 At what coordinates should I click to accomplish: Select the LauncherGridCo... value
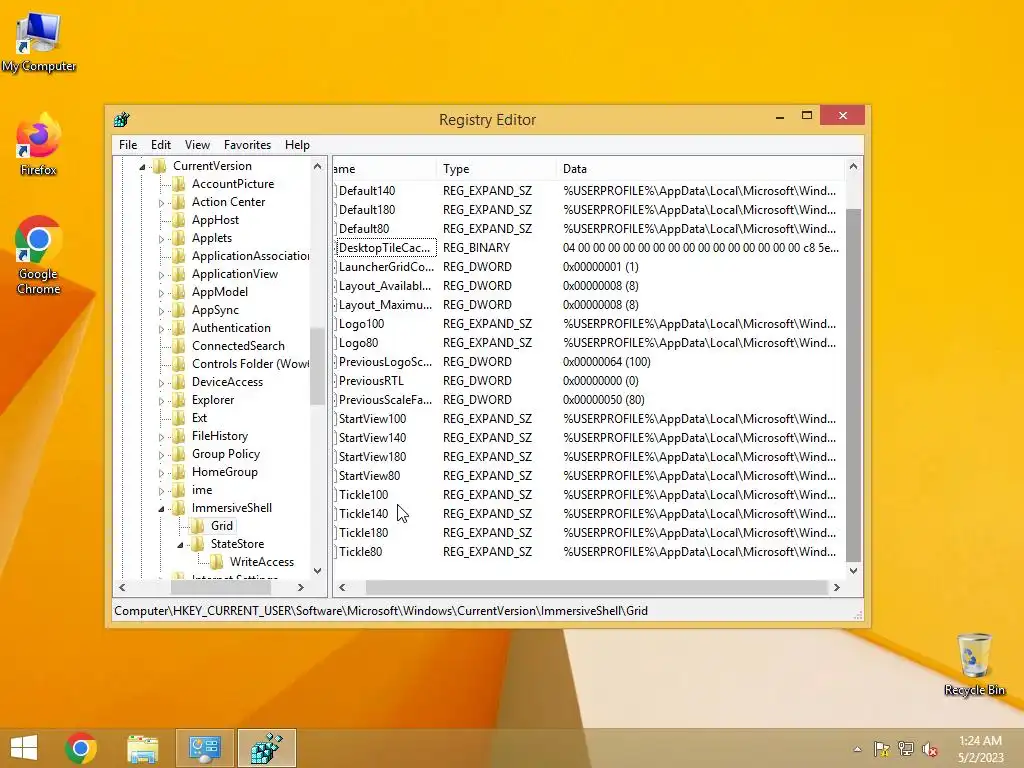(385, 266)
